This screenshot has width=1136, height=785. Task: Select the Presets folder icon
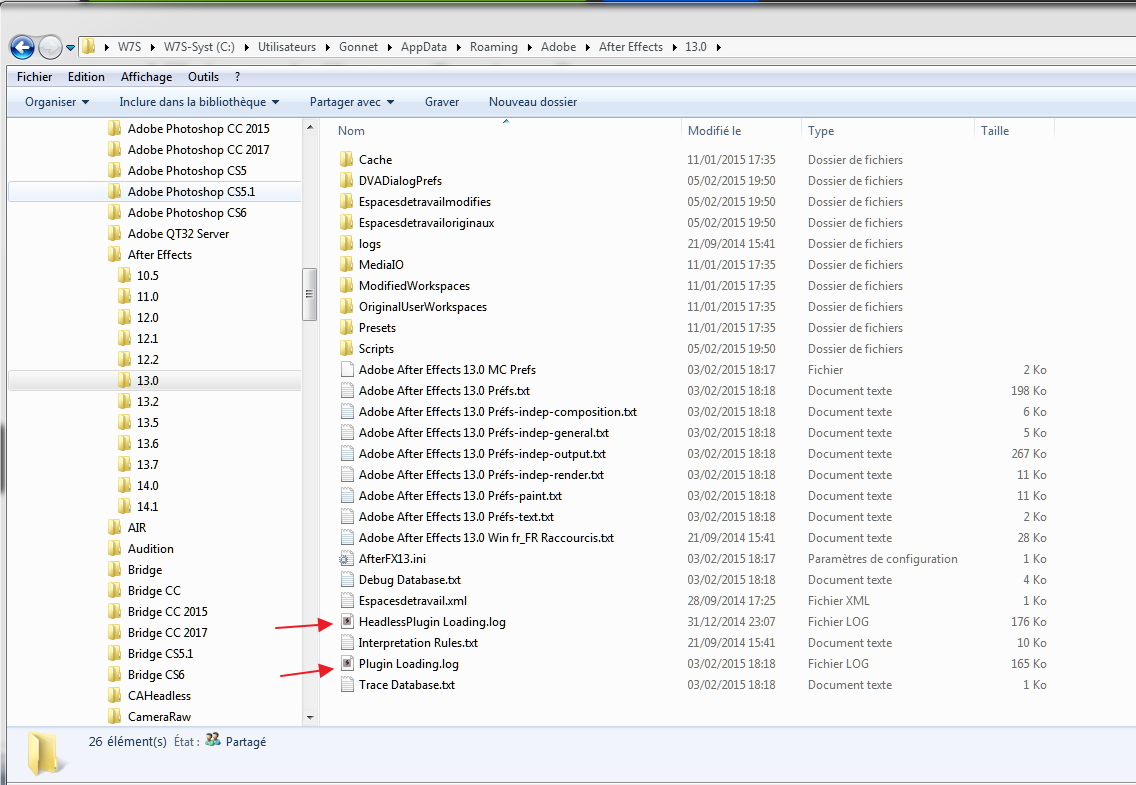click(x=347, y=327)
